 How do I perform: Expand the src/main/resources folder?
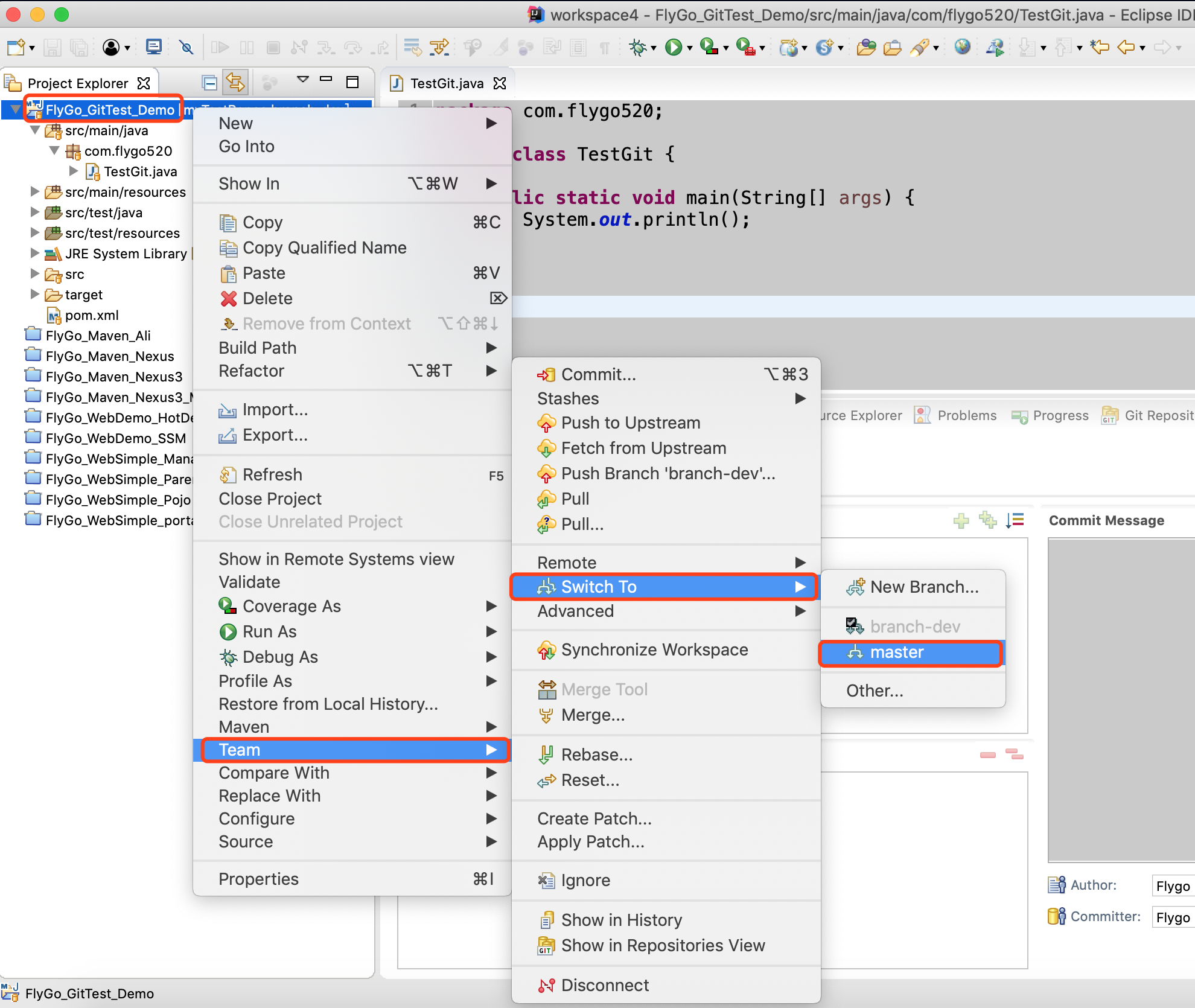35,192
